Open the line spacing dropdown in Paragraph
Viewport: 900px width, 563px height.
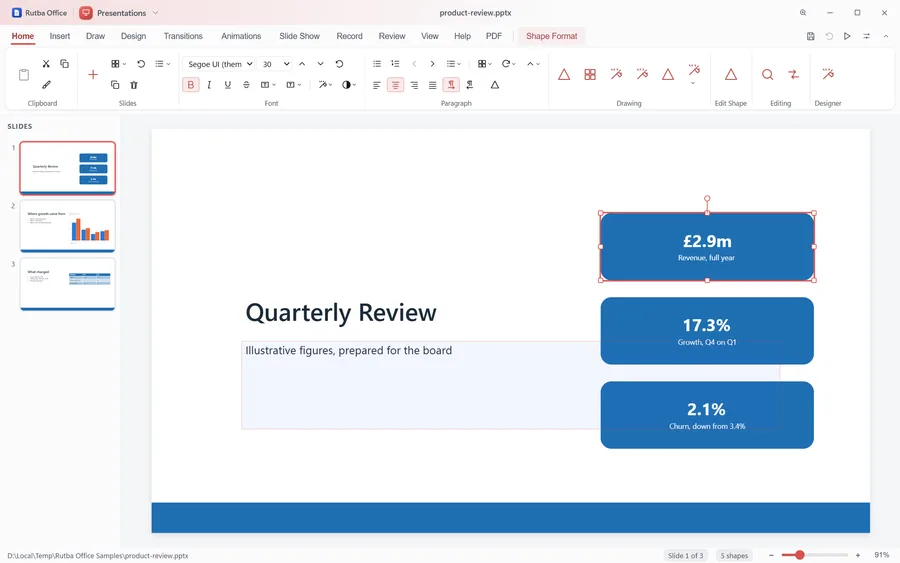coord(453,64)
